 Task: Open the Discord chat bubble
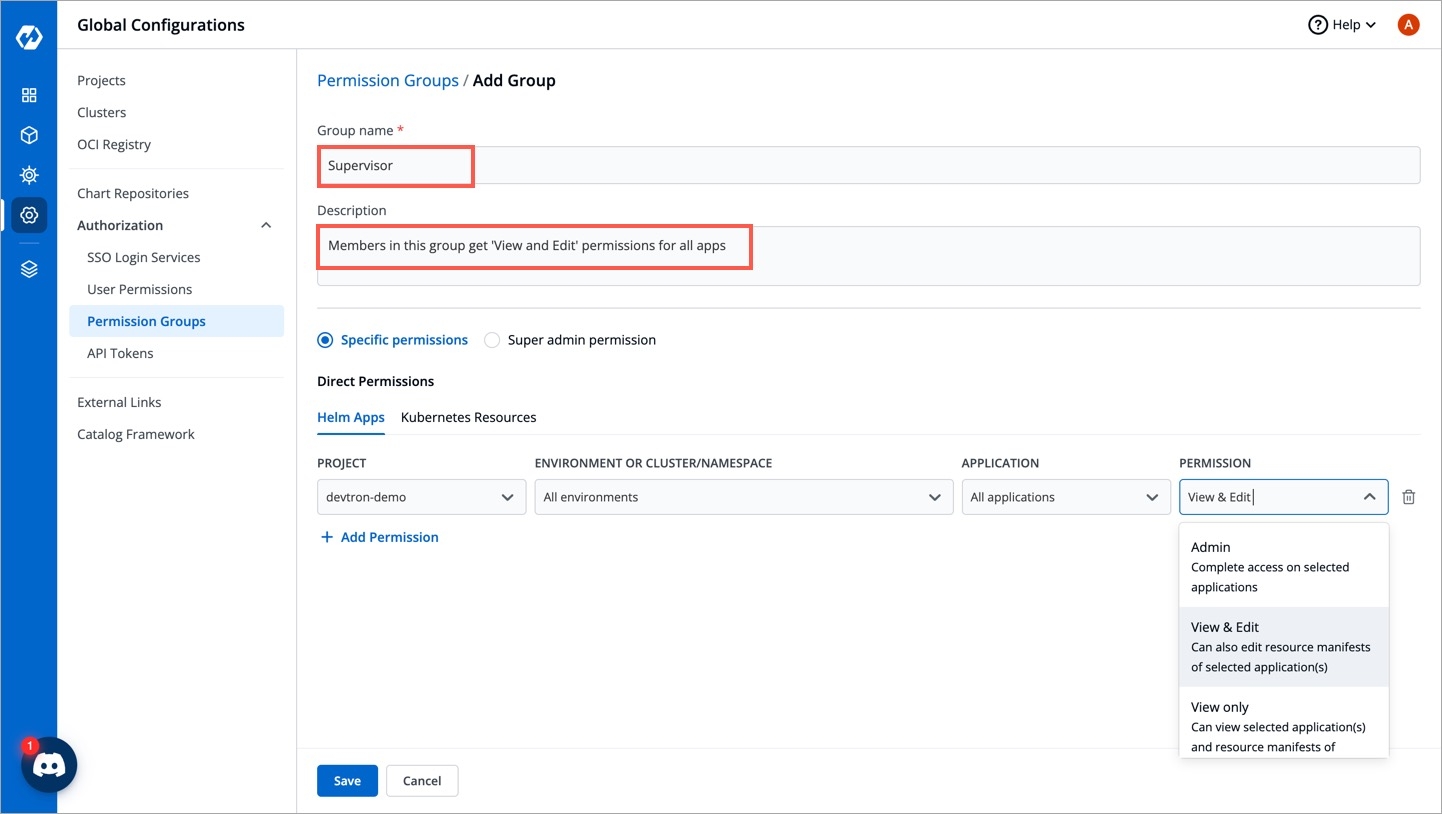click(x=49, y=765)
